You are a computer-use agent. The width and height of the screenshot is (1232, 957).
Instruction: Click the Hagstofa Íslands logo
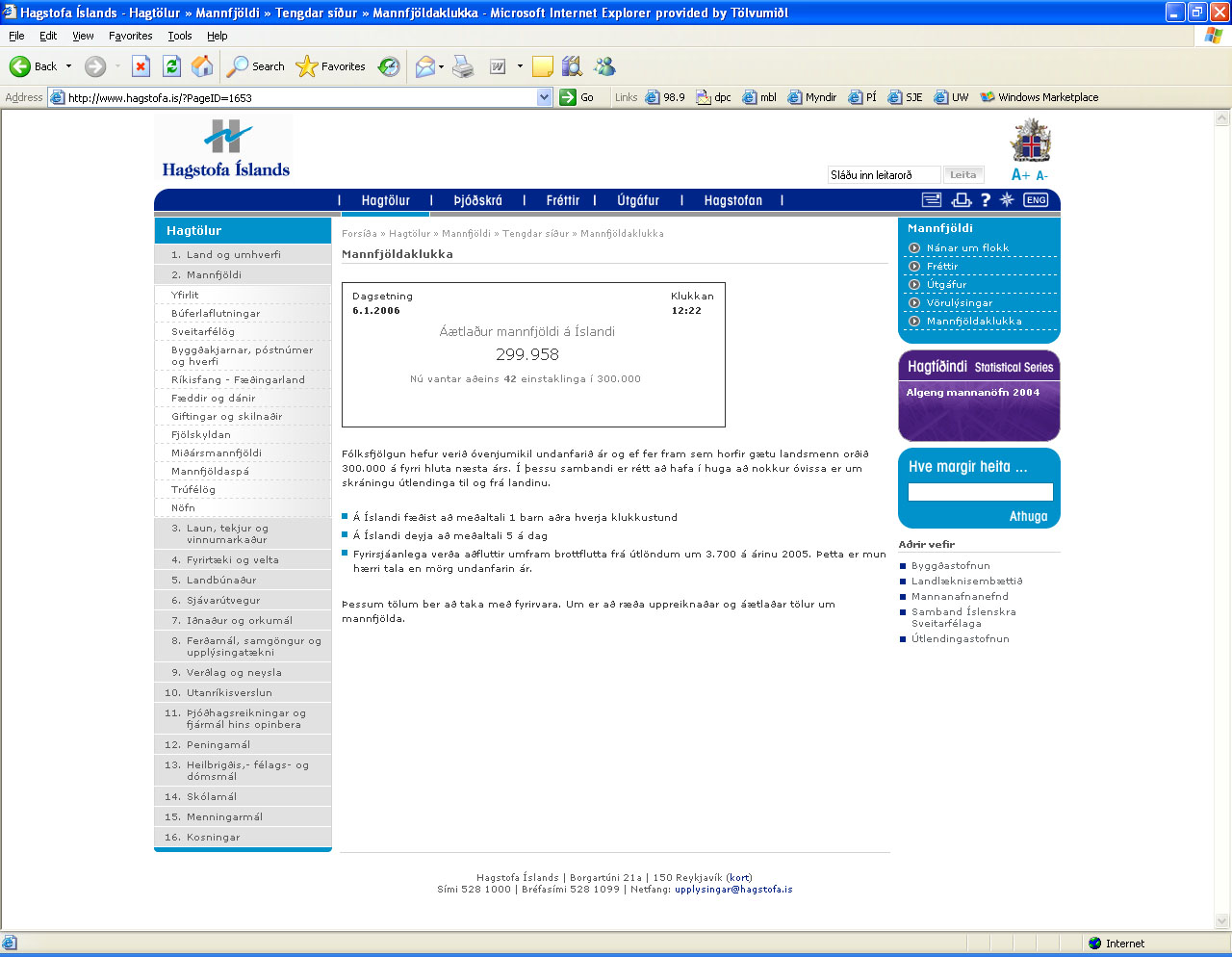point(225,149)
